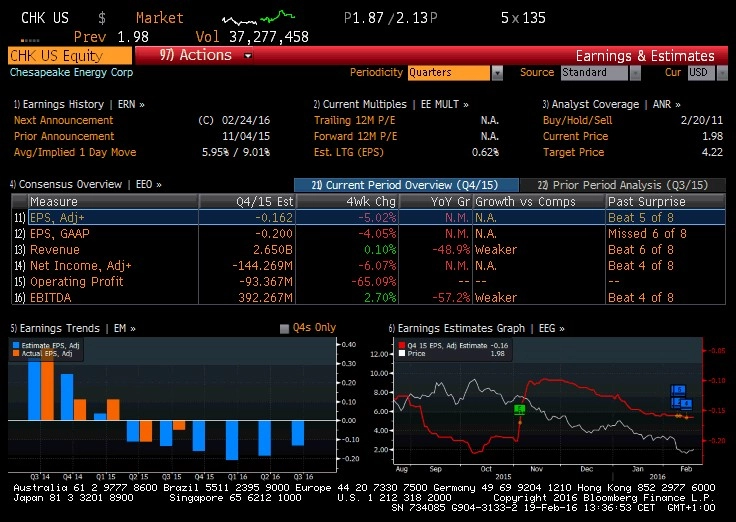Open Earnings History ERN link
The image size is (736, 522).
[x=79, y=104]
